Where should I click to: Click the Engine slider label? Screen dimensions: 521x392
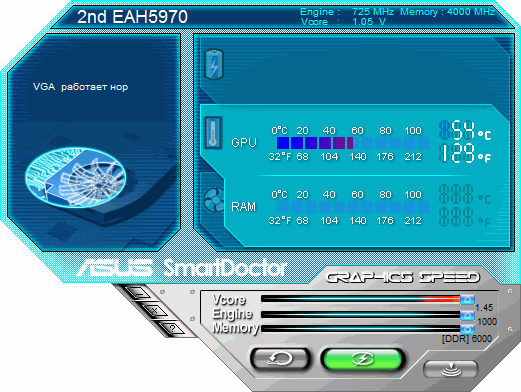(x=233, y=314)
